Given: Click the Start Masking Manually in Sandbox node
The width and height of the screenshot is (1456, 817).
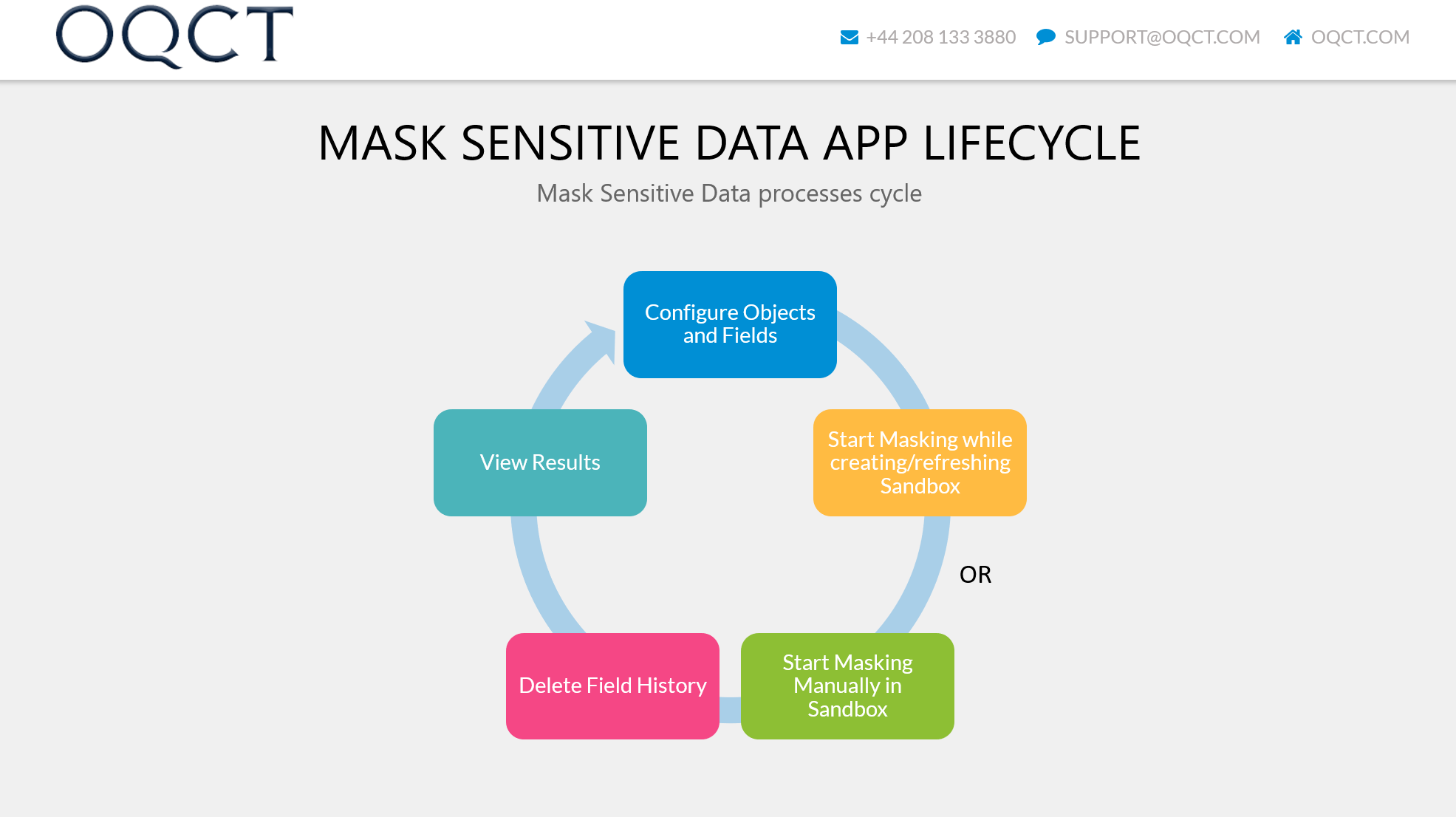Looking at the screenshot, I should pyautogui.click(x=847, y=685).
